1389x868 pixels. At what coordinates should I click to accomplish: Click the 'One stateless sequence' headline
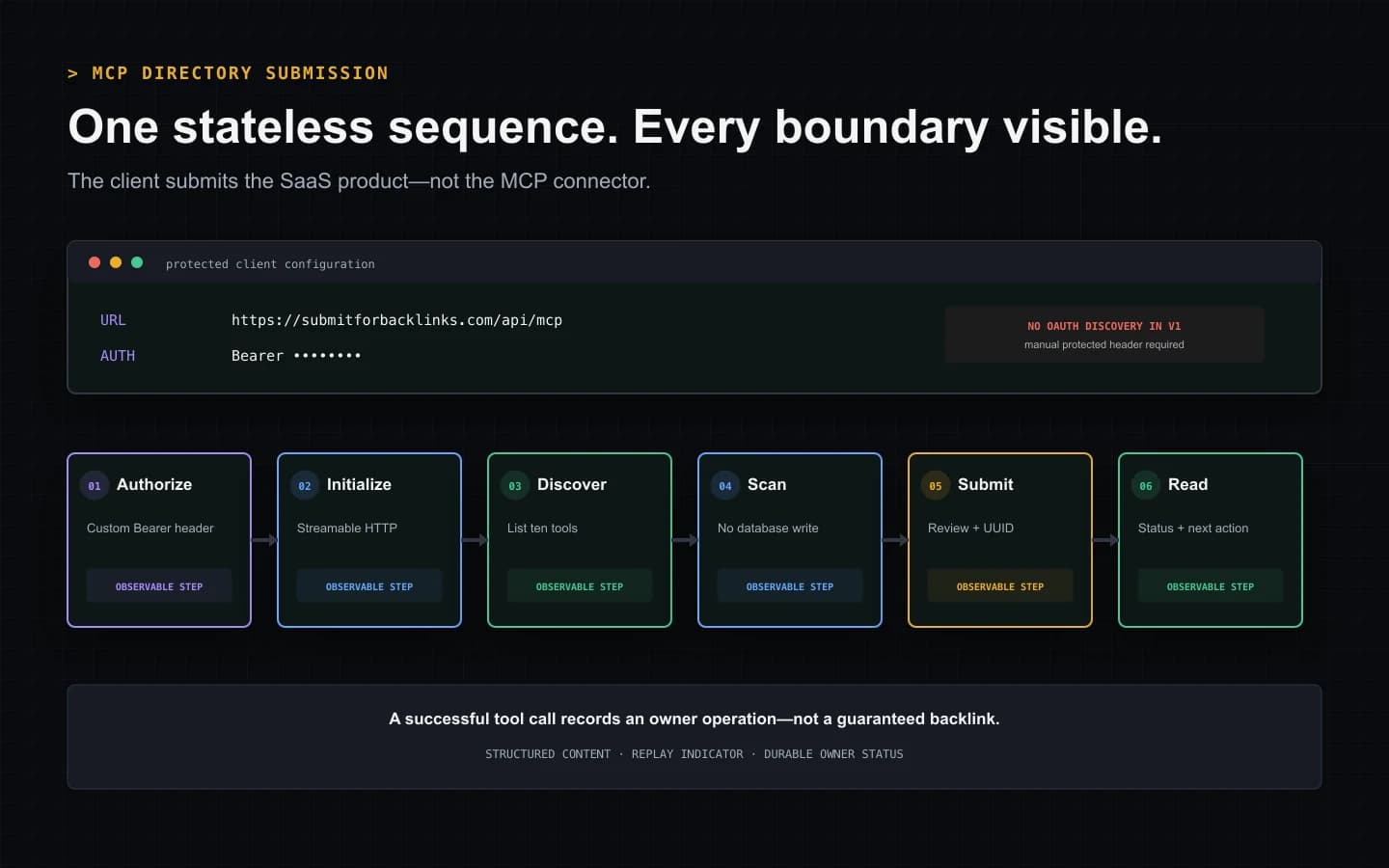point(614,126)
